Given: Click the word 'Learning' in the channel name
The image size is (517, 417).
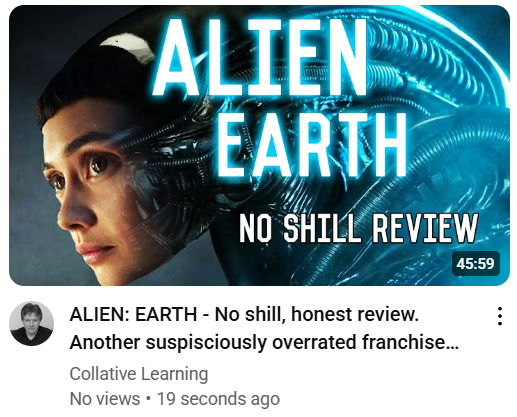Looking at the screenshot, I should (174, 374).
